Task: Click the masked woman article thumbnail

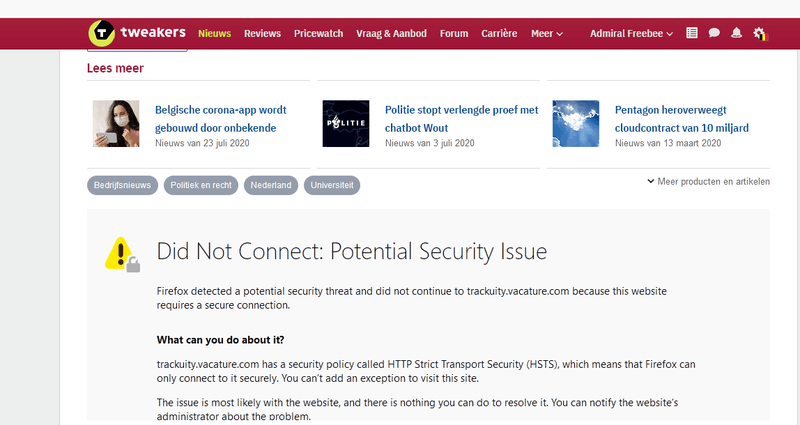Action: click(x=116, y=123)
